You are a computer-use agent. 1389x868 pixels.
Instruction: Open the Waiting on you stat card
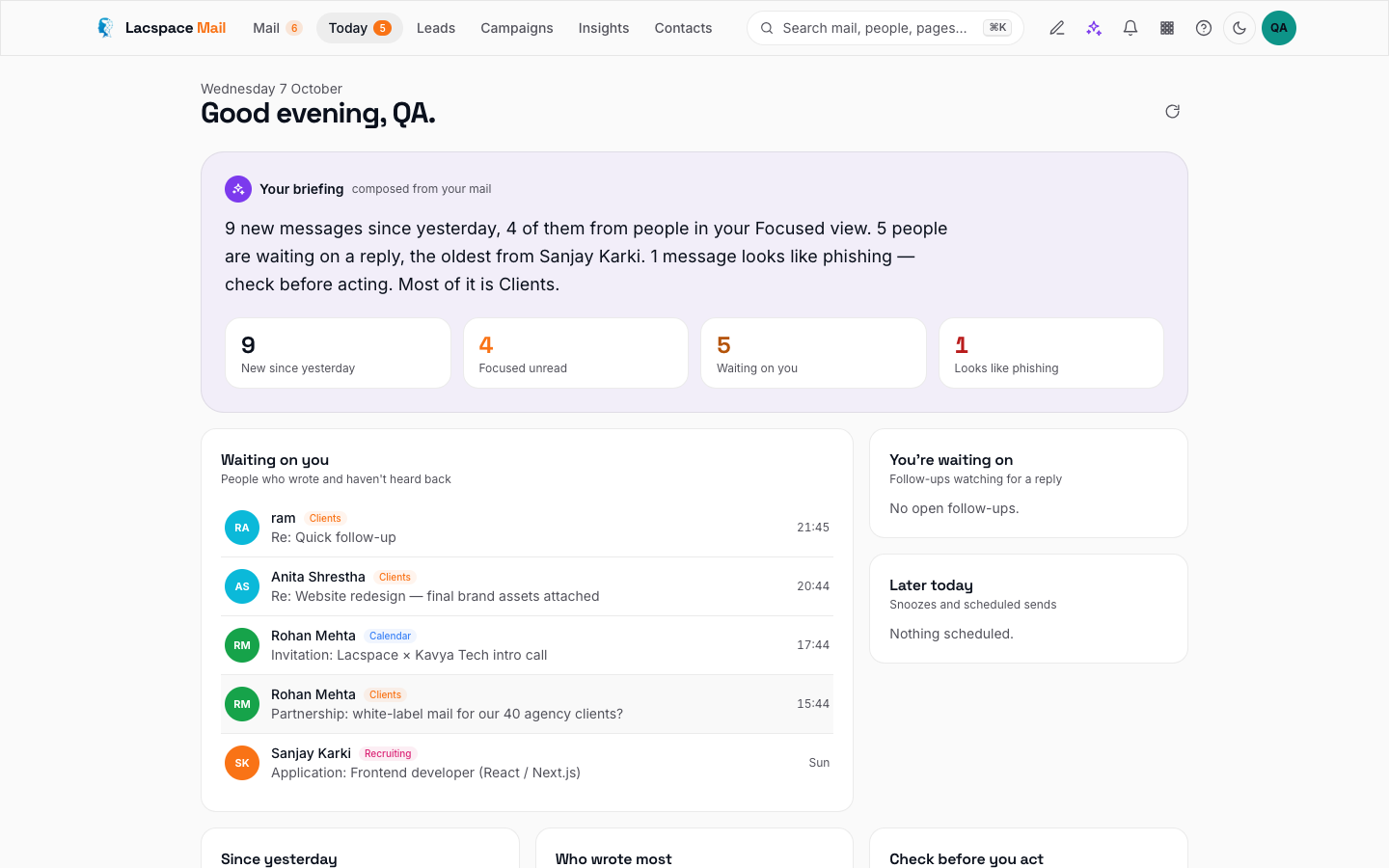click(x=813, y=353)
